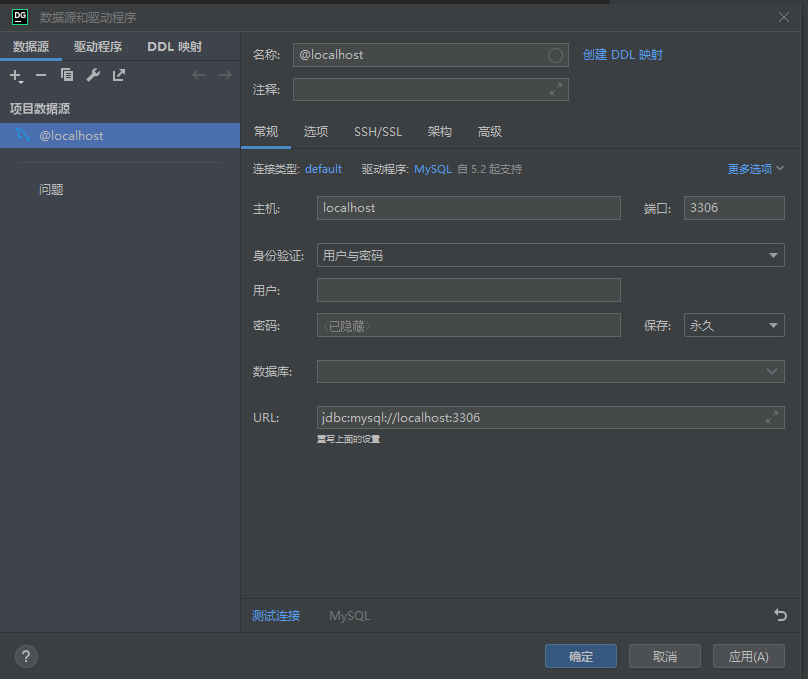Click the 项目数据源 section header
This screenshot has height=679, width=808.
click(x=40, y=109)
